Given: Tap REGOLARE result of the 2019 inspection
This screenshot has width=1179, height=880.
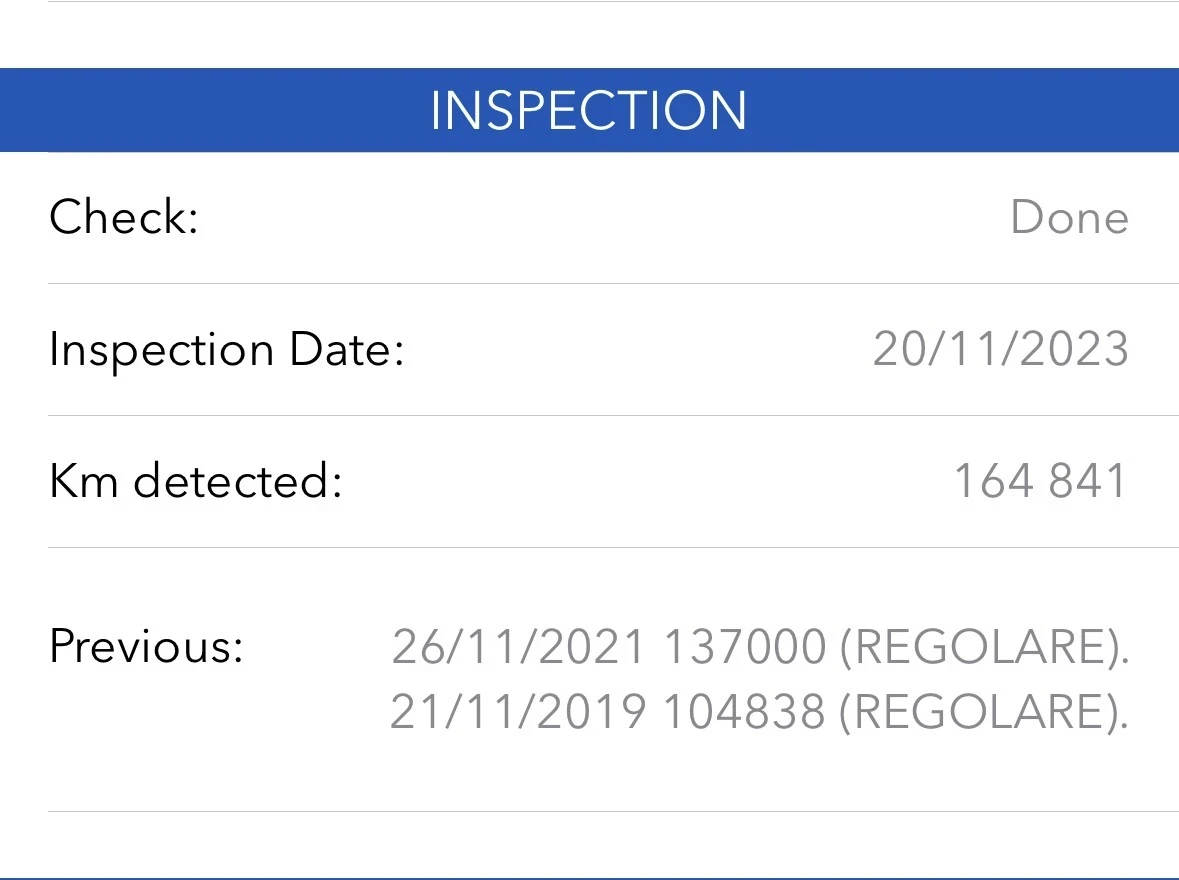Looking at the screenshot, I should (x=982, y=712).
